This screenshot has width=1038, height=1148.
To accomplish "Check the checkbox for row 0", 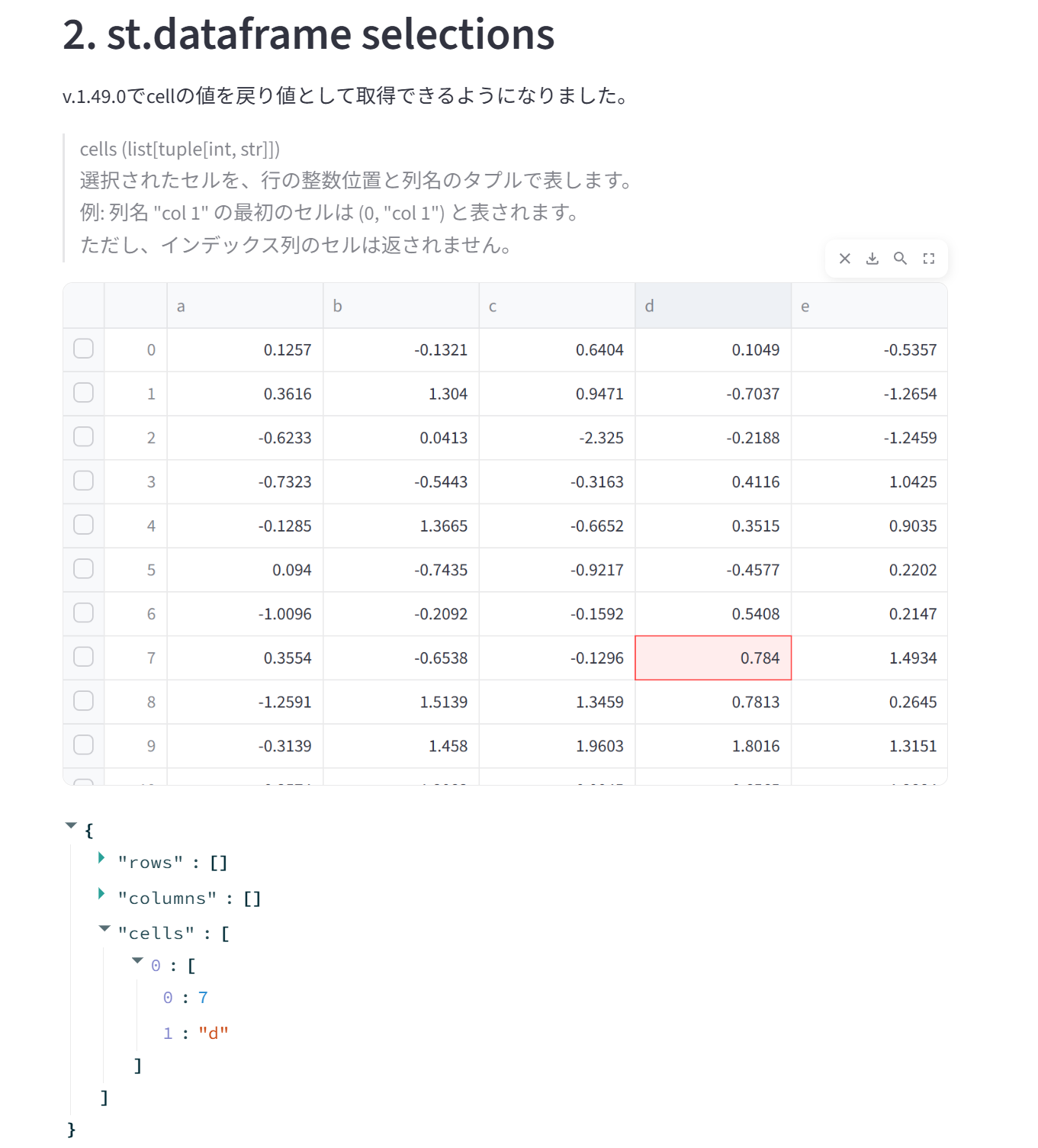I will [83, 349].
